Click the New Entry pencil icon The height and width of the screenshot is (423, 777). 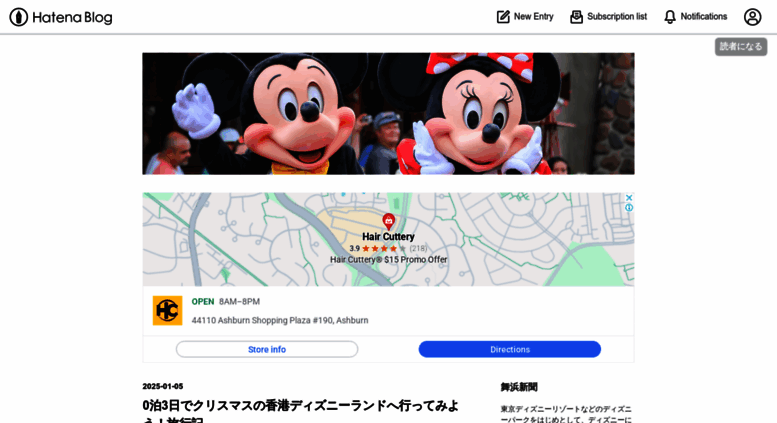503,17
